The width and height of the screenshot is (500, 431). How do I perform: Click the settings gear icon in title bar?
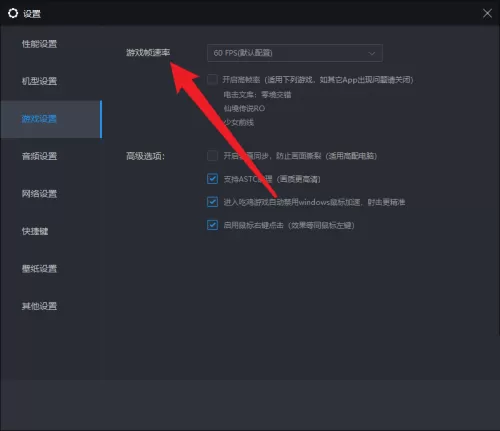pyautogui.click(x=13, y=13)
